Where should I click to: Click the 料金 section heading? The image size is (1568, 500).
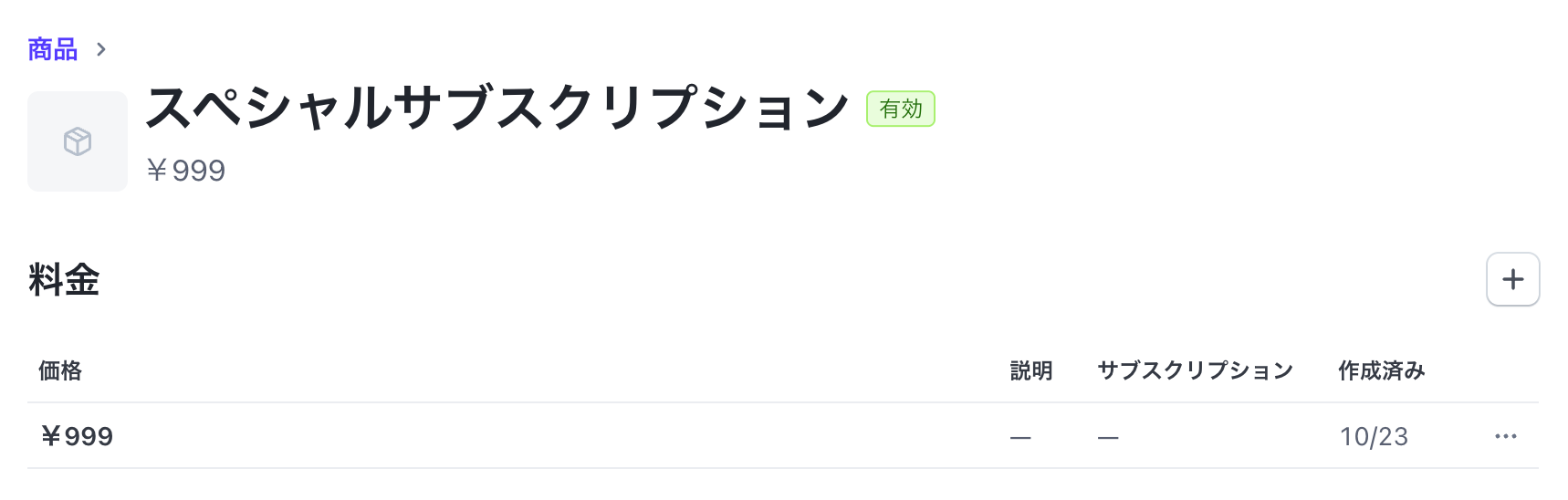64,280
